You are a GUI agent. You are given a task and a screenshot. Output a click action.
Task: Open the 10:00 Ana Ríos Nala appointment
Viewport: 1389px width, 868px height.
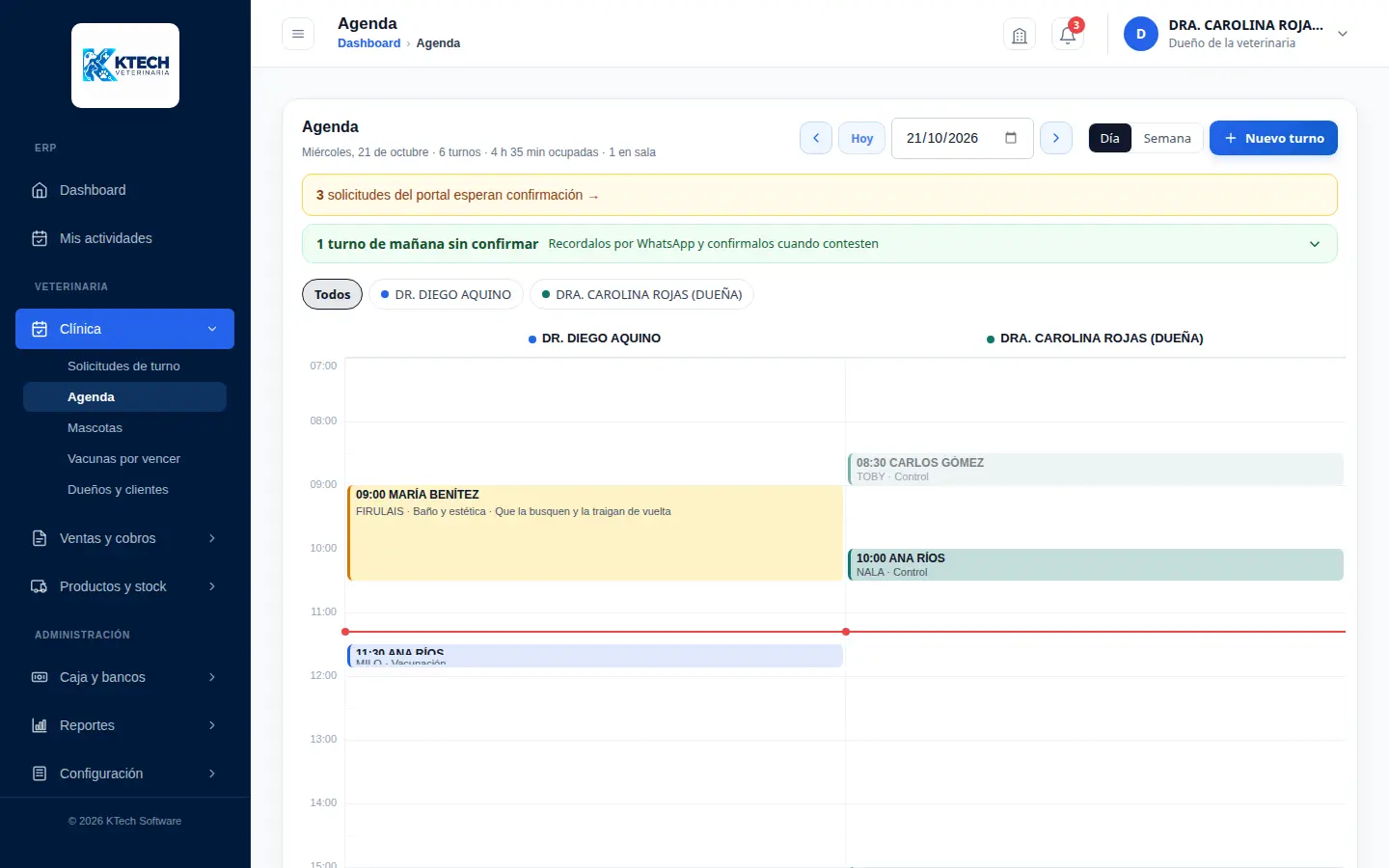click(1096, 565)
